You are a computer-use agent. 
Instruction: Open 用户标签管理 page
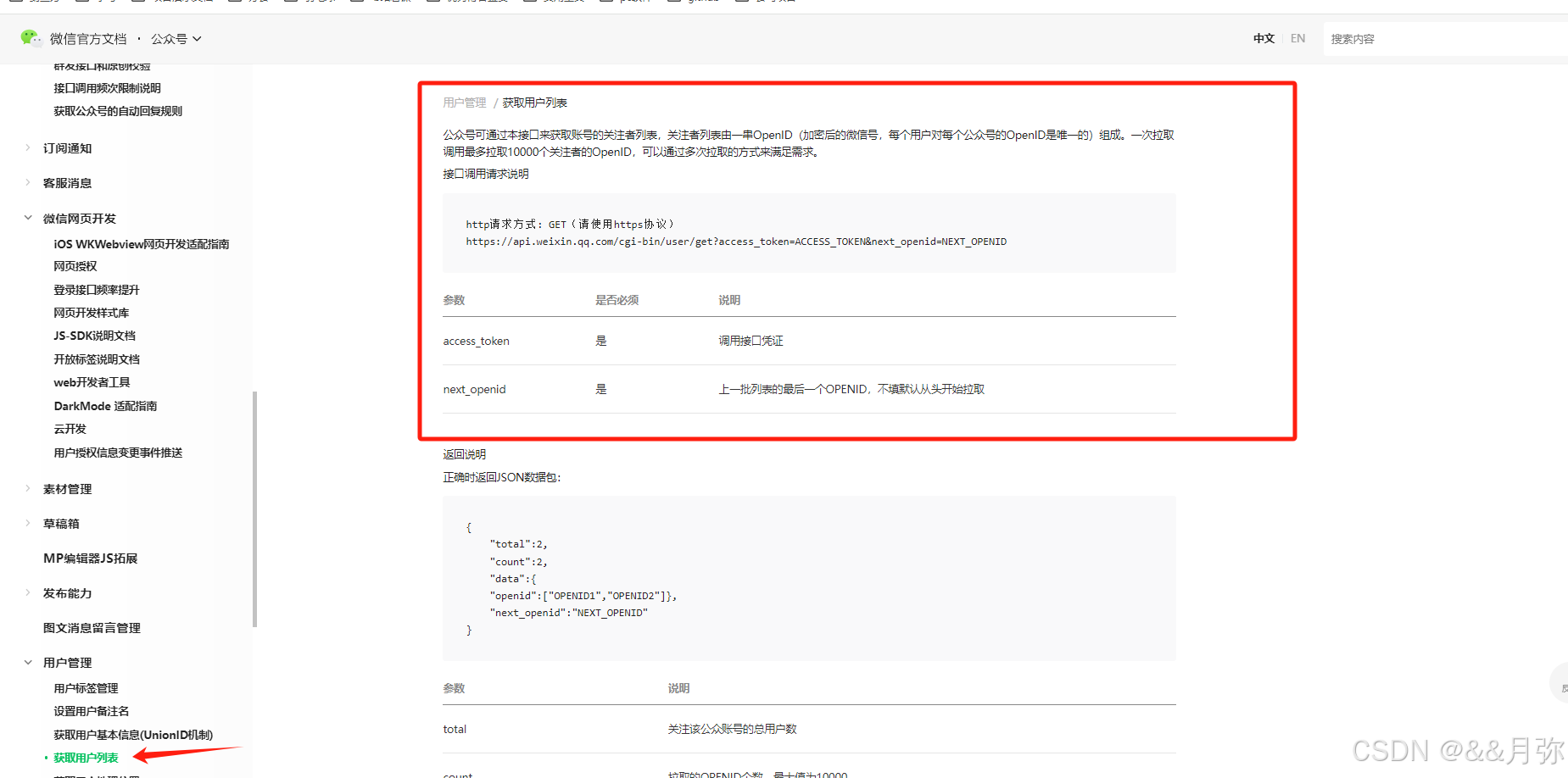pos(86,688)
